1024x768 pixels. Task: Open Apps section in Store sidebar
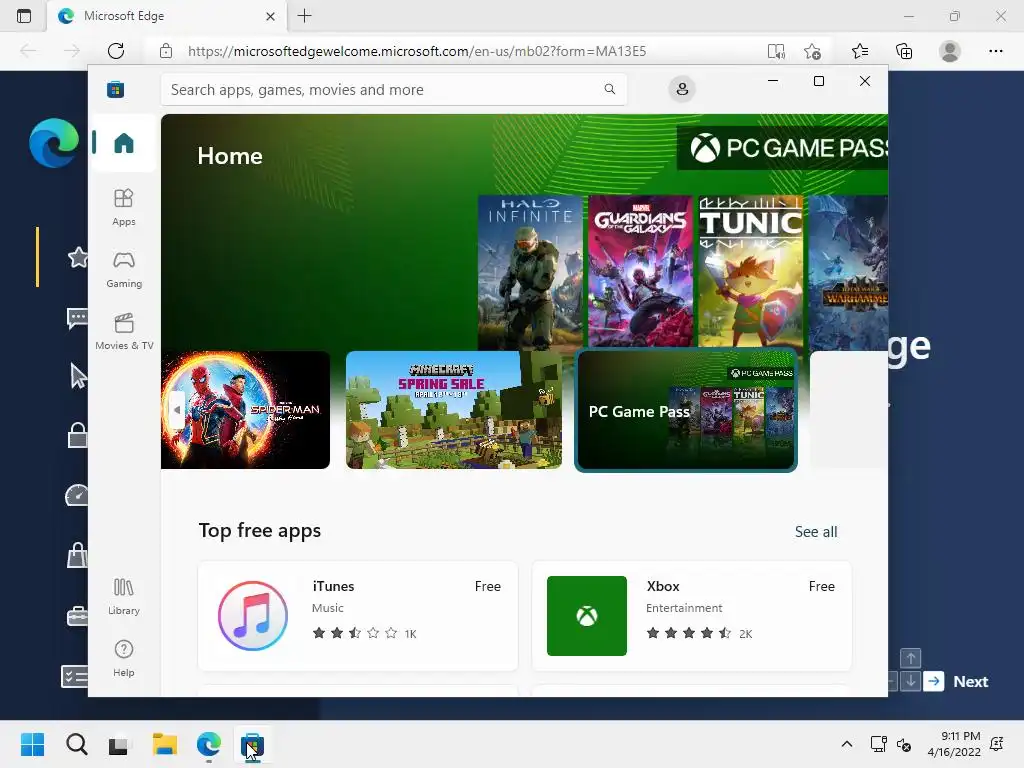pos(123,208)
